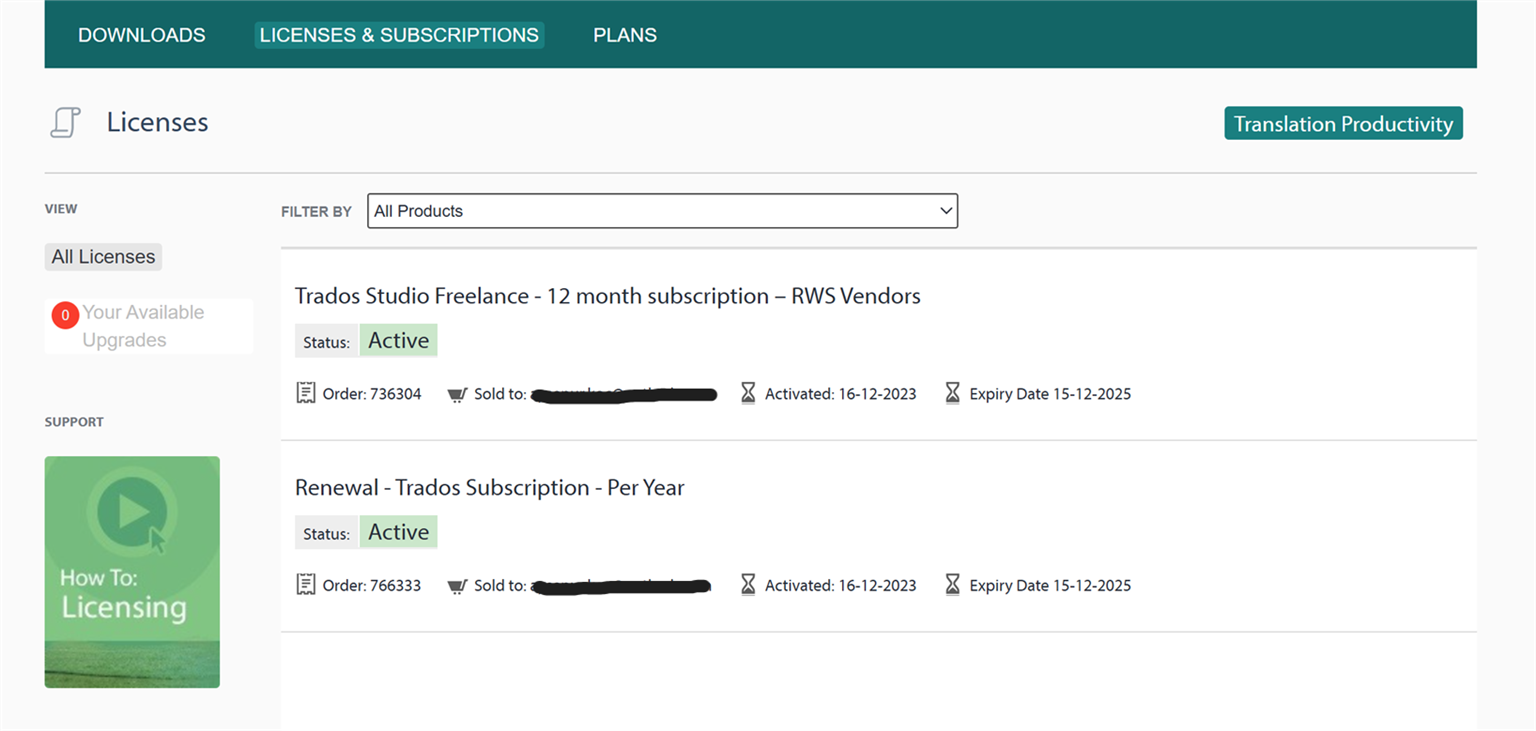Click the chevron arrow on the product filter

[945, 211]
